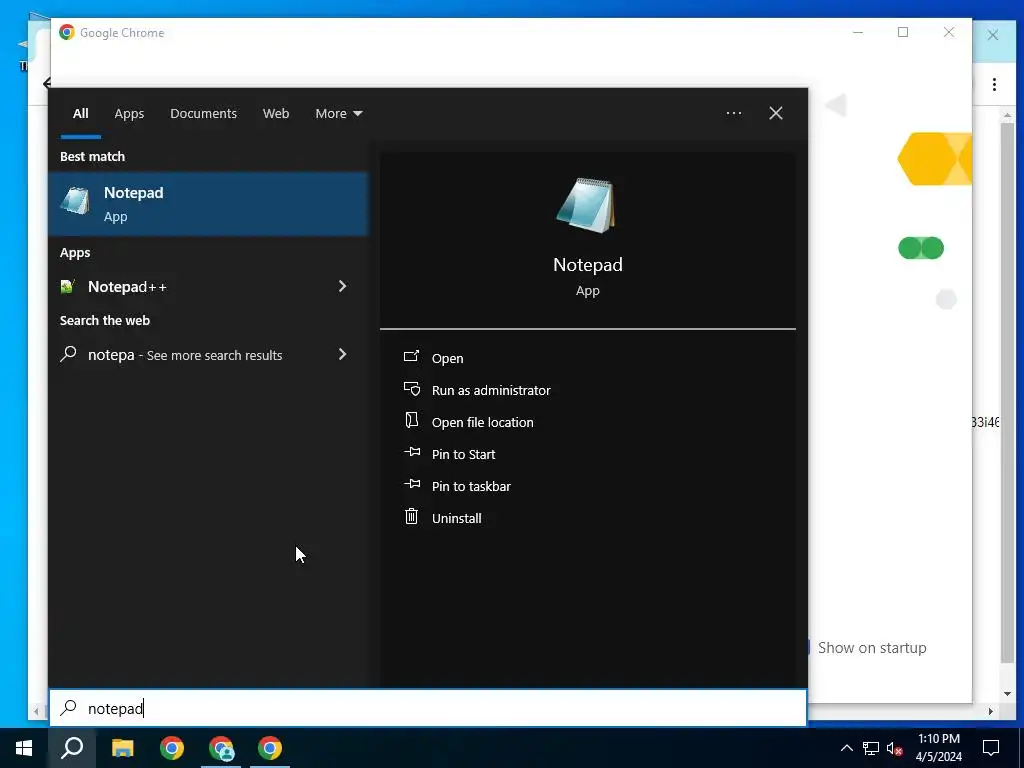Click the Google Chrome title bar logo
The height and width of the screenshot is (768, 1024).
(x=67, y=32)
